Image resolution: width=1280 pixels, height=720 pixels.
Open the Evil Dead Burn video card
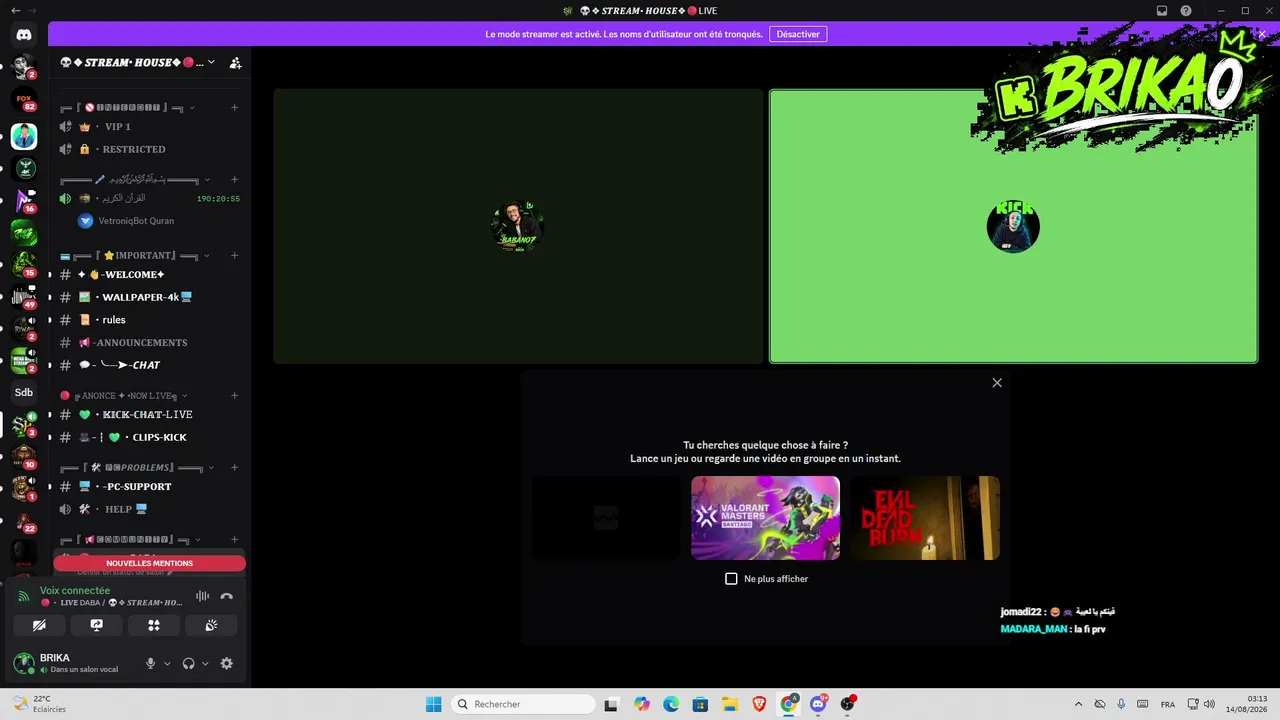click(x=925, y=518)
